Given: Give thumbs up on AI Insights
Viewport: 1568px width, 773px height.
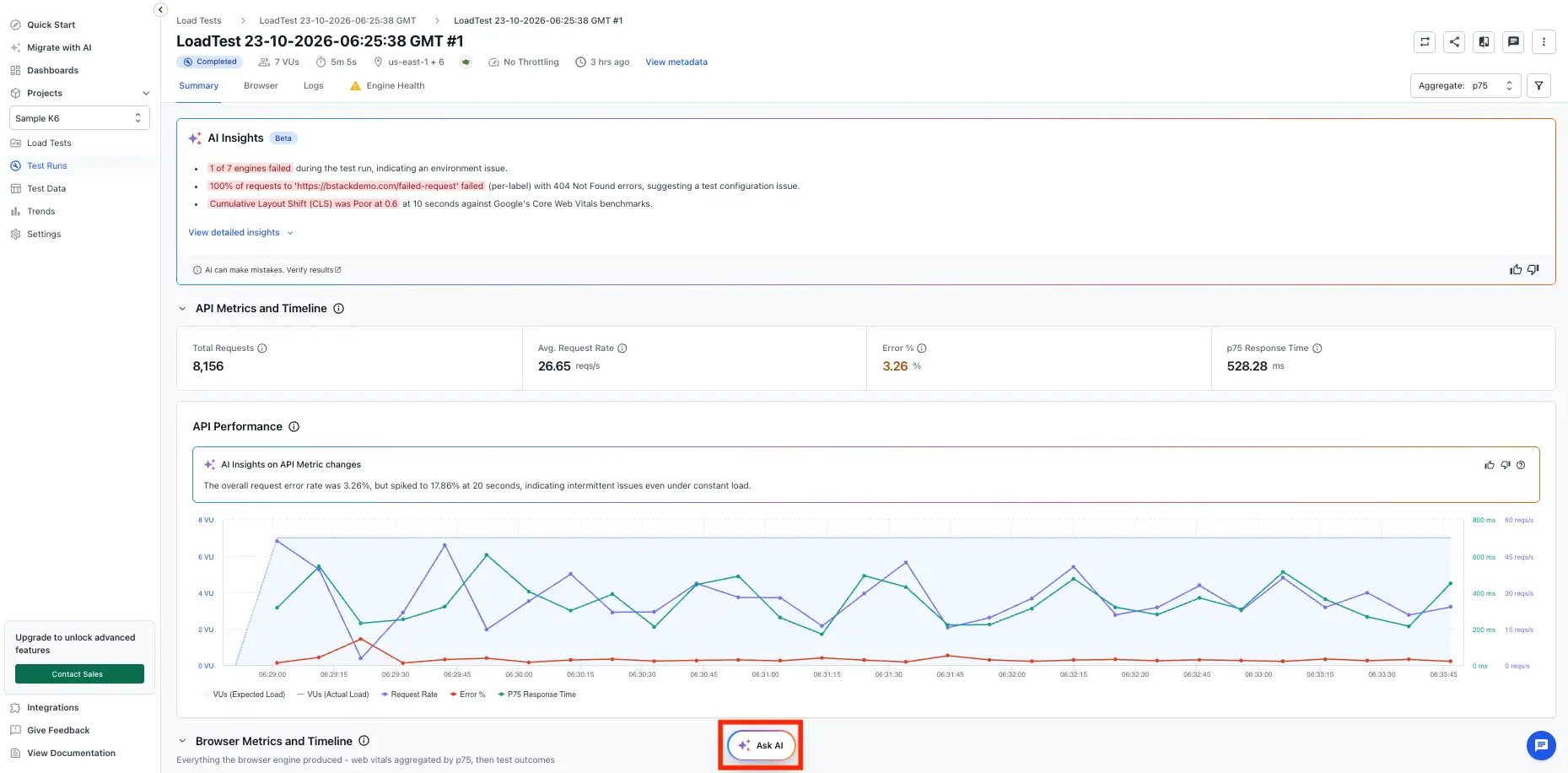Looking at the screenshot, I should (x=1516, y=270).
